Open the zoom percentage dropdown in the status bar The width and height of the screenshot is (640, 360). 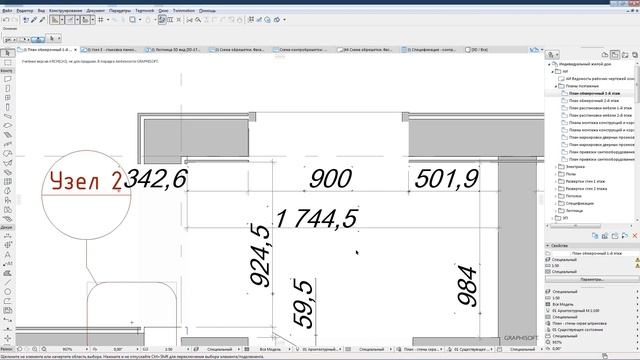point(87,349)
